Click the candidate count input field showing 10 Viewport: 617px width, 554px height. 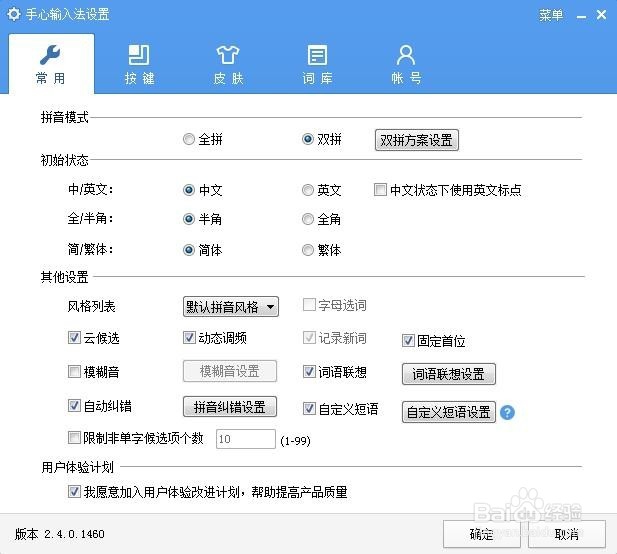point(246,439)
